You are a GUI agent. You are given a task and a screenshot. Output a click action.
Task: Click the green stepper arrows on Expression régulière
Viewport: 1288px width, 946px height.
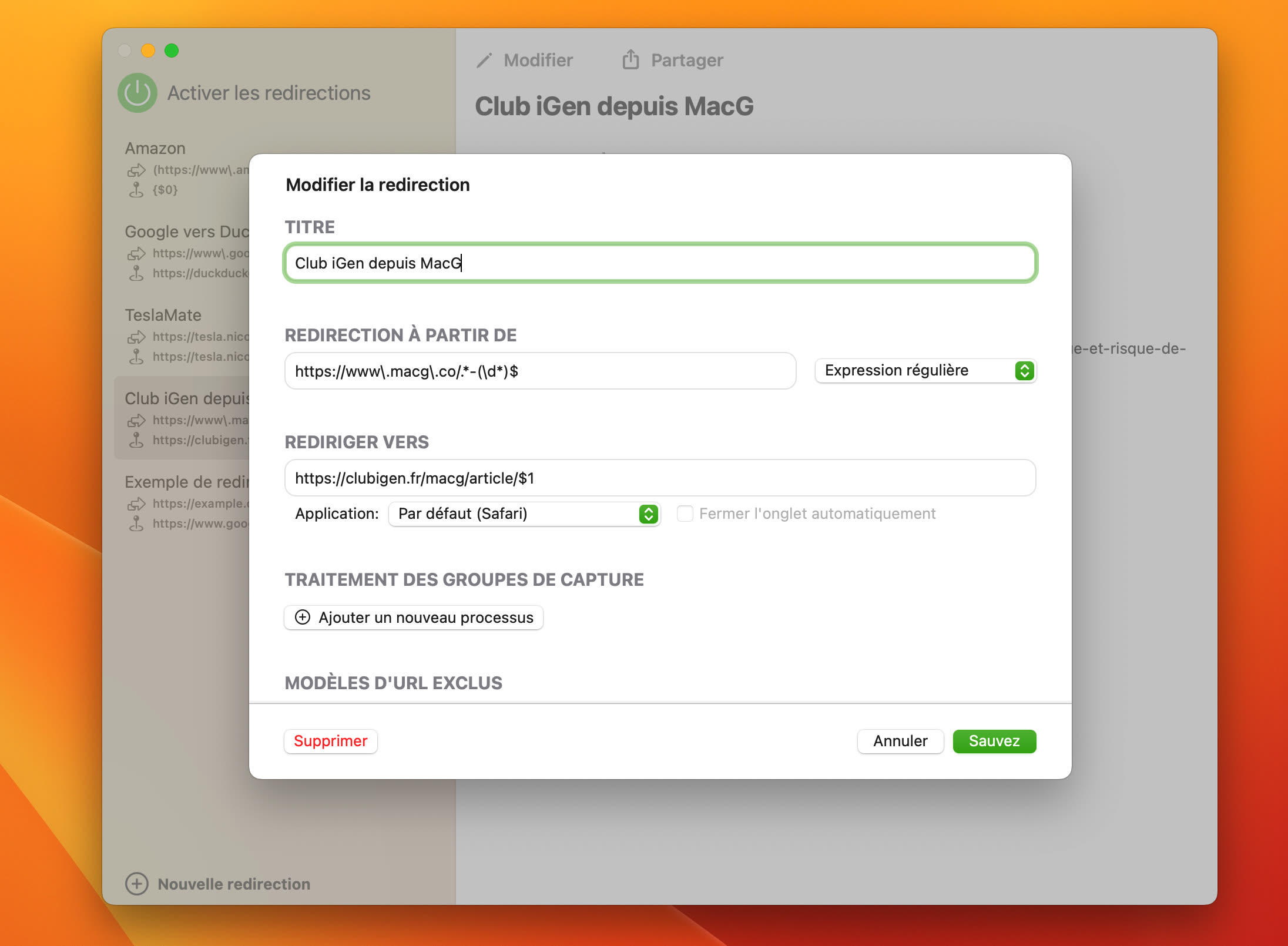tap(1024, 371)
